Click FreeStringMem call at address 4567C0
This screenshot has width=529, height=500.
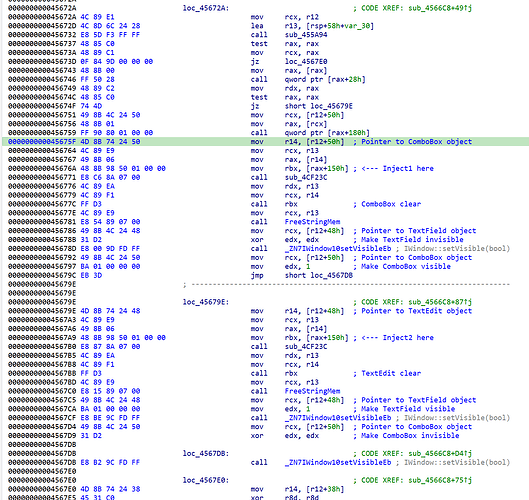312,391
